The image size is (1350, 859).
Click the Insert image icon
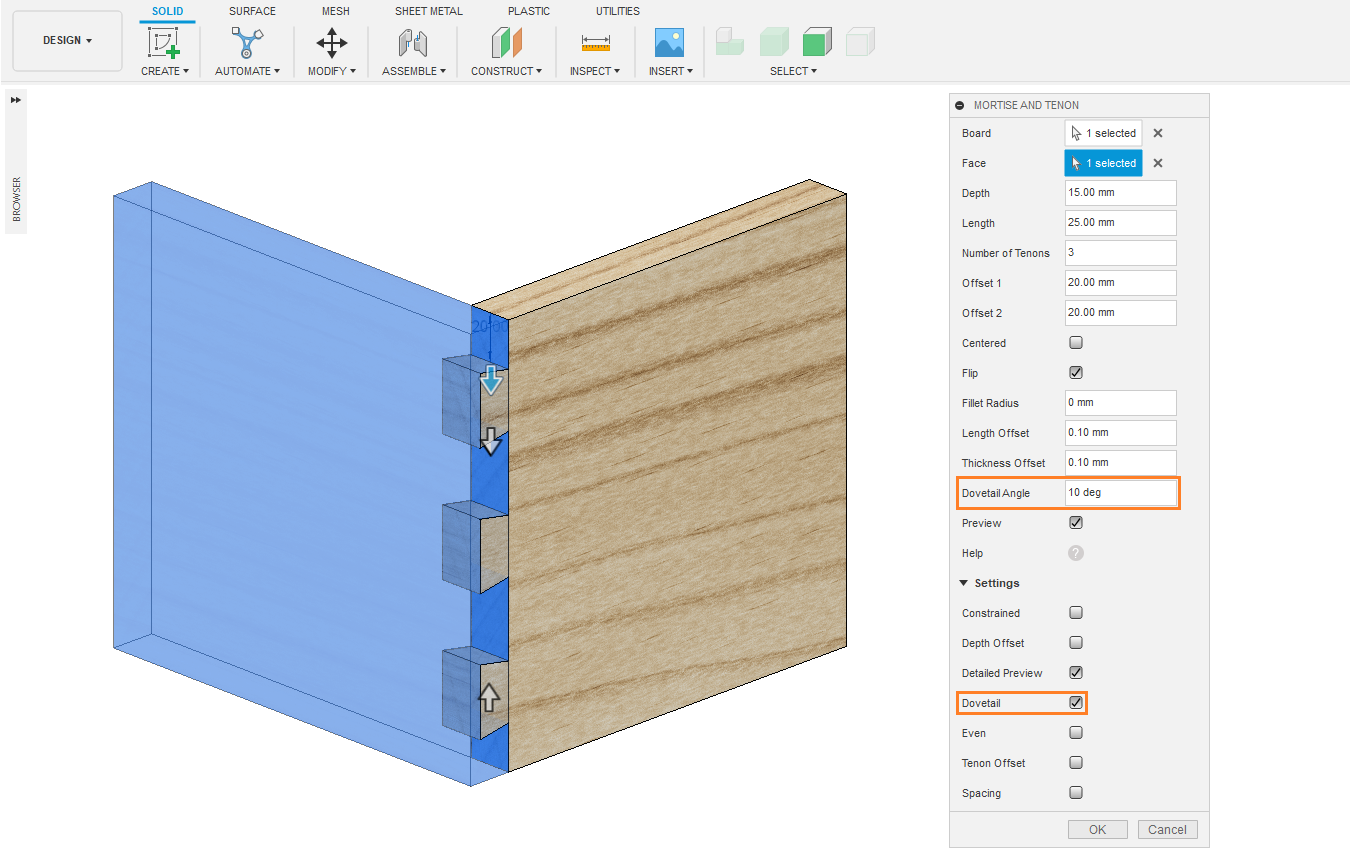point(669,42)
